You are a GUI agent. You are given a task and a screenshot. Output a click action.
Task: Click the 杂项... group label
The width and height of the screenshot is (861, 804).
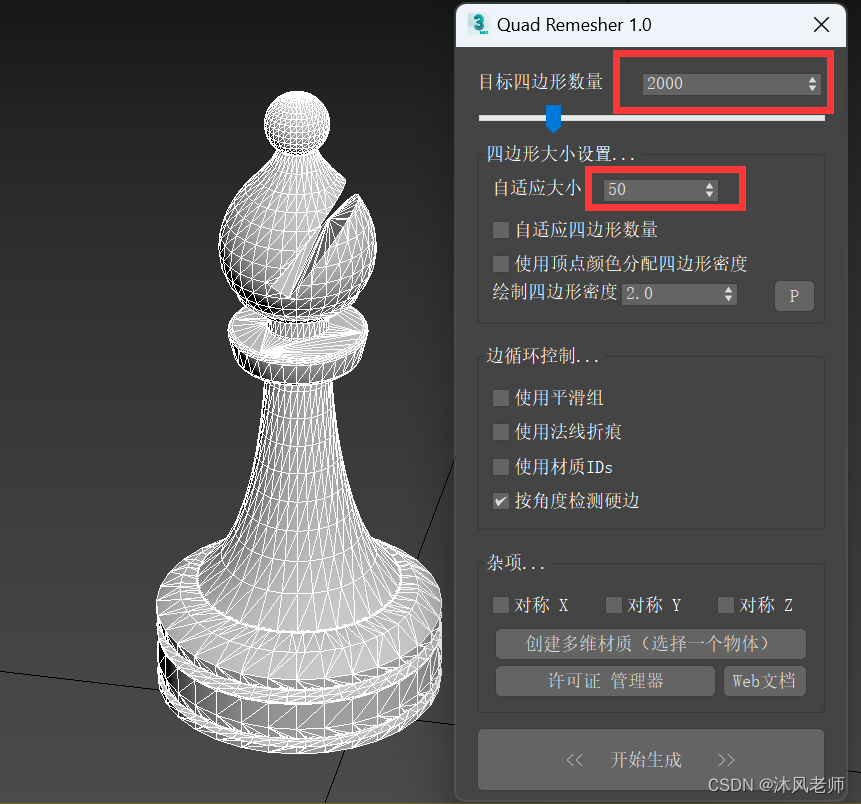pyautogui.click(x=516, y=562)
